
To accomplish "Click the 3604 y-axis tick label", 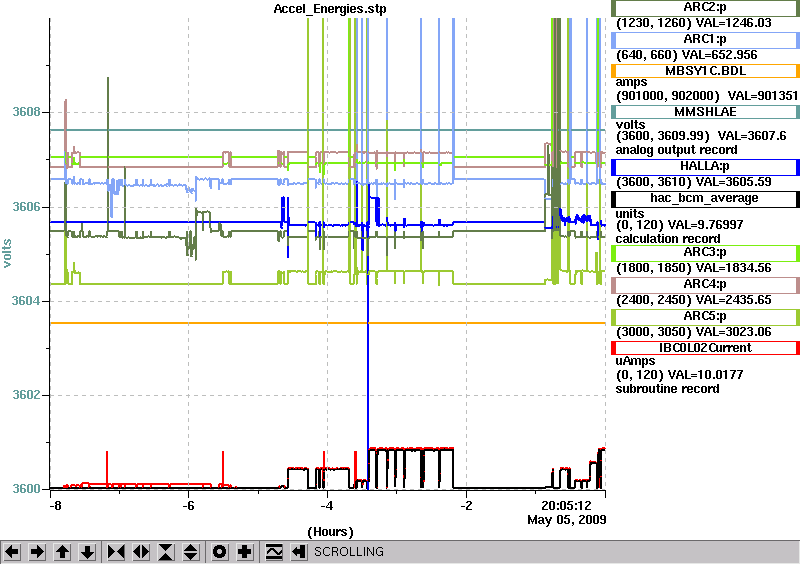I will click(x=26, y=301).
